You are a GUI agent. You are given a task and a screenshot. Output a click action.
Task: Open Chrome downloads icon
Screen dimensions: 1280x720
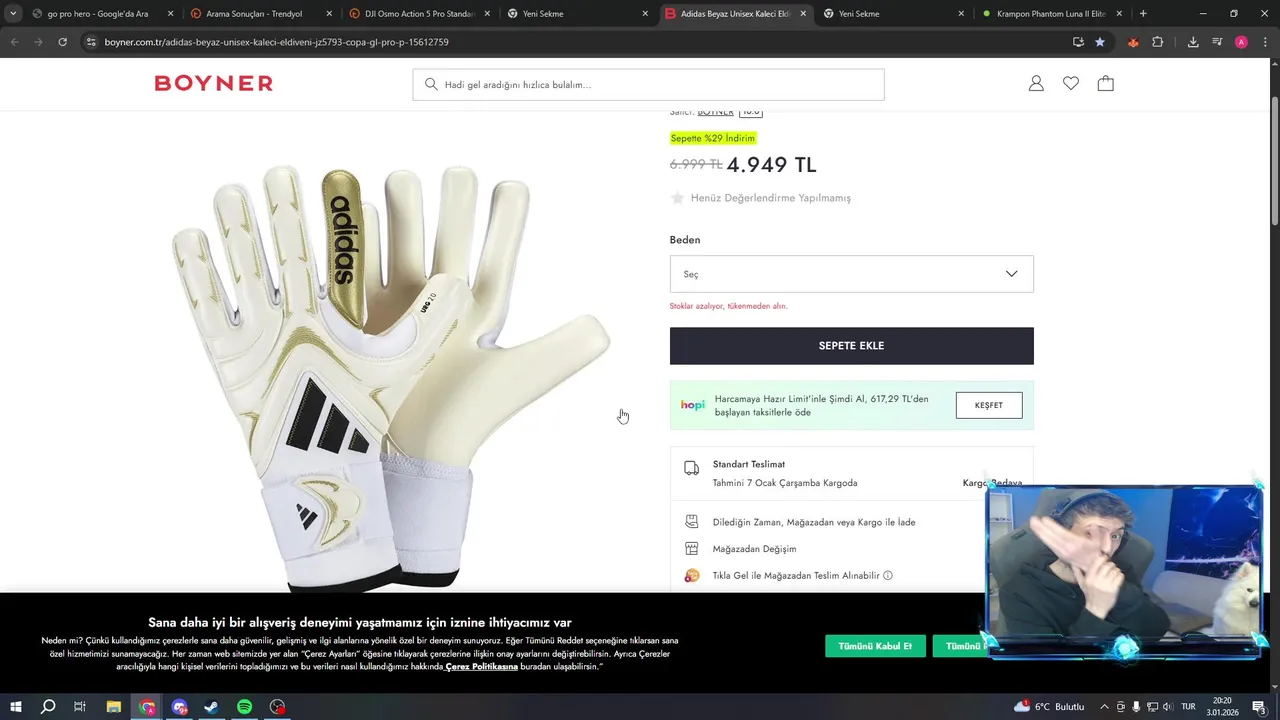1193,42
